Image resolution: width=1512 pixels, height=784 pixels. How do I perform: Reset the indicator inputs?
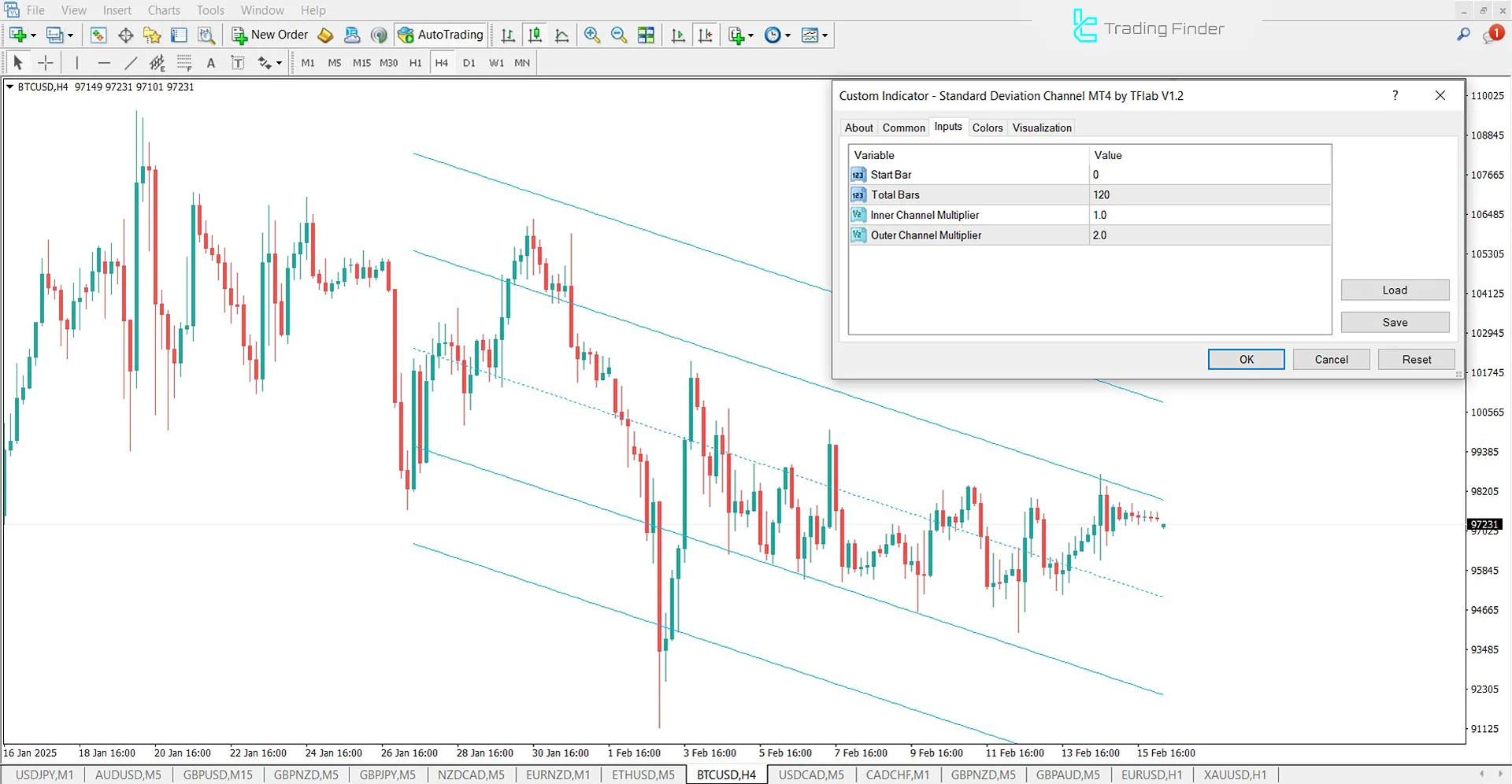(1416, 359)
